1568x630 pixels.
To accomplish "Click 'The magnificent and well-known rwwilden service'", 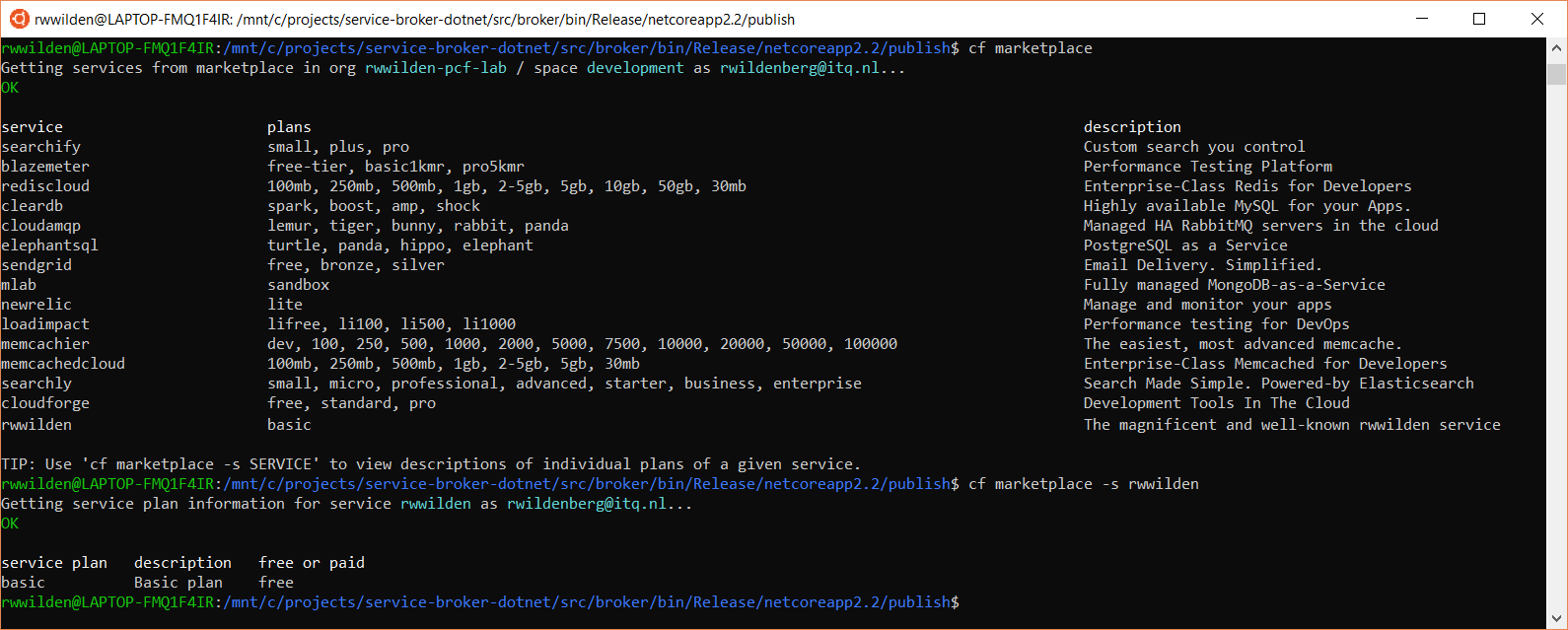I will click(1292, 425).
